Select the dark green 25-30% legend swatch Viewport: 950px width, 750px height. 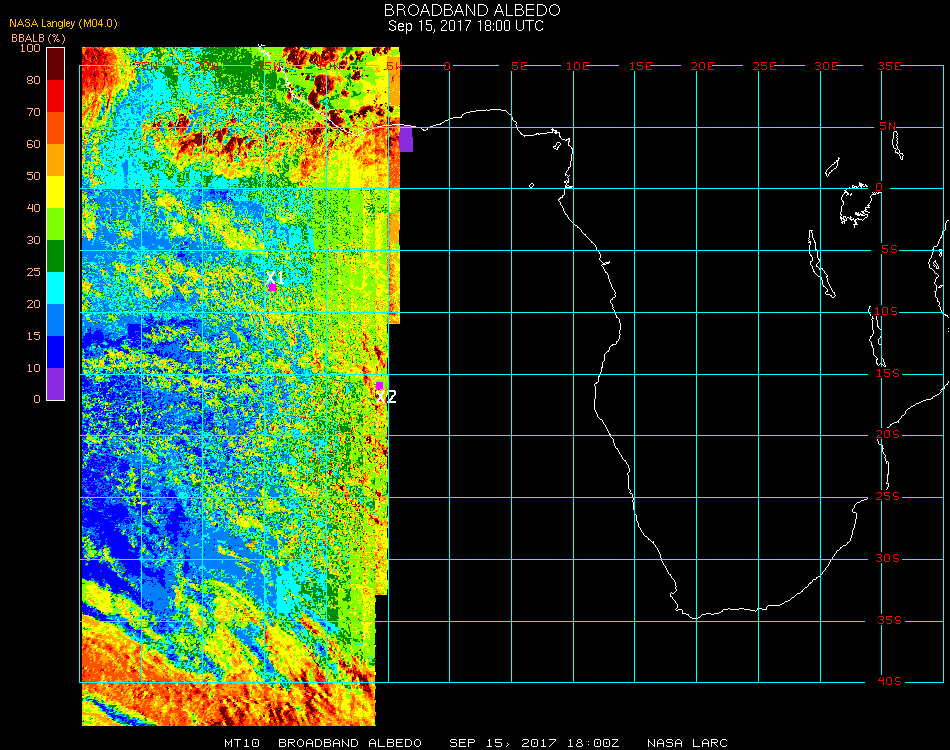56,255
